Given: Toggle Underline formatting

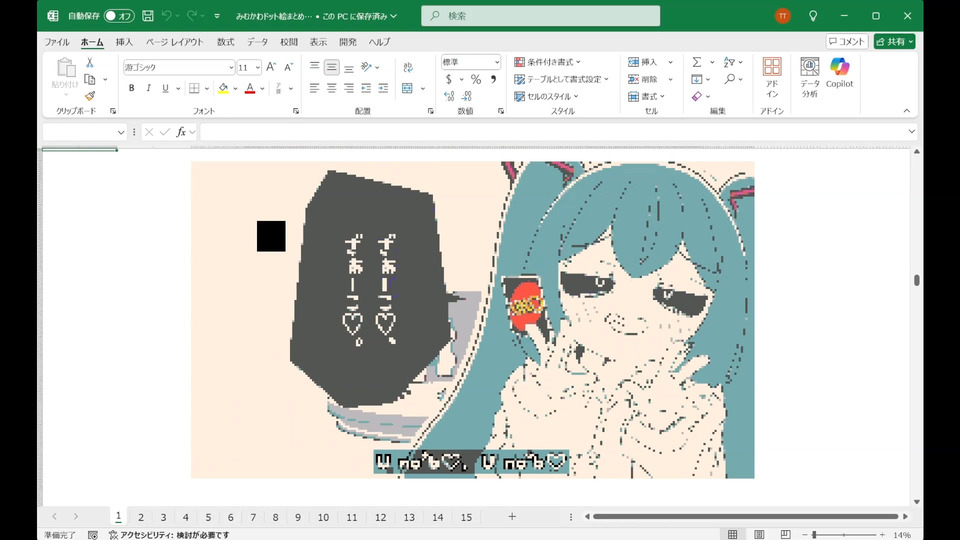Looking at the screenshot, I should tap(165, 88).
